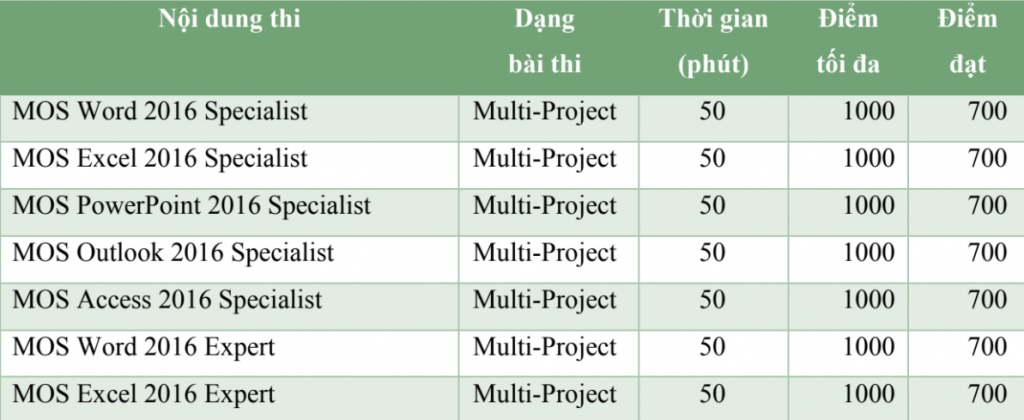Click Multi-Project in the Outlook Specialist row
The image size is (1024, 420).
(x=545, y=253)
